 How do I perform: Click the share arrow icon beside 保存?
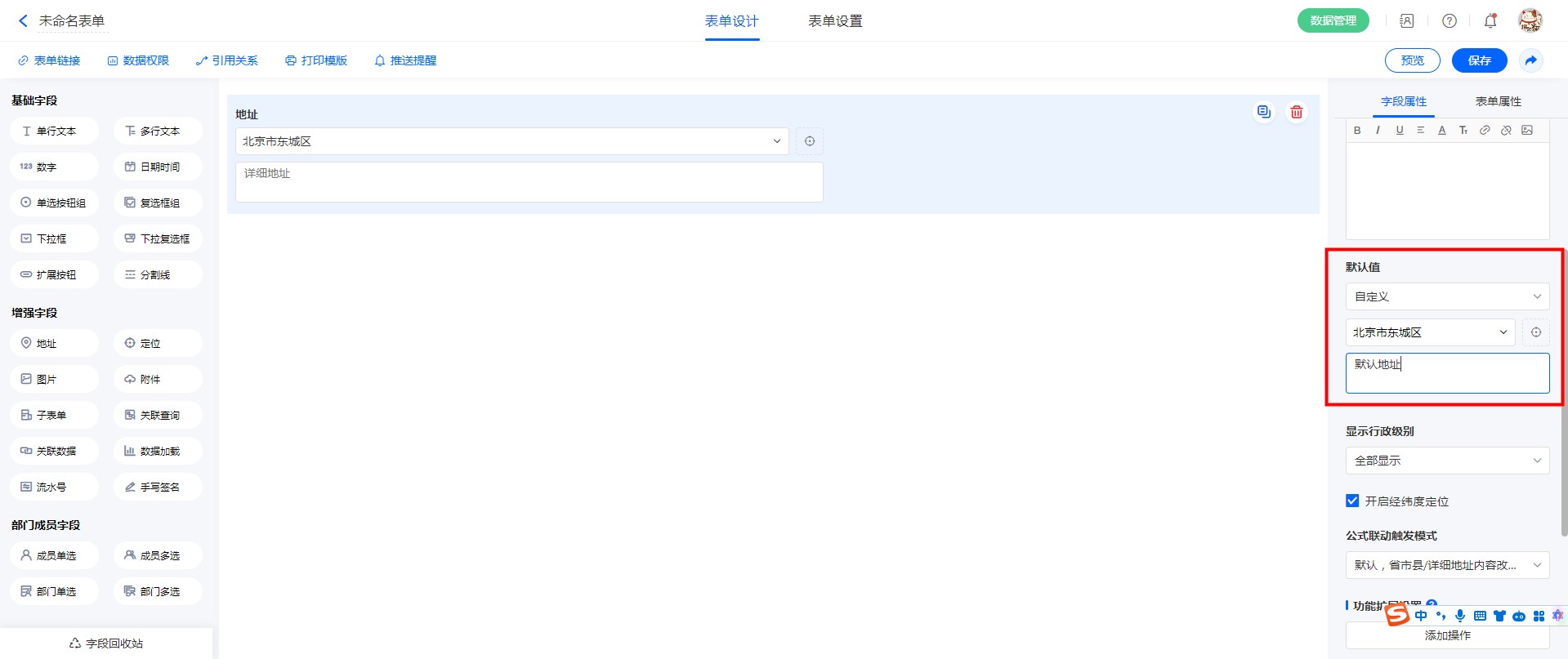pos(1530,60)
